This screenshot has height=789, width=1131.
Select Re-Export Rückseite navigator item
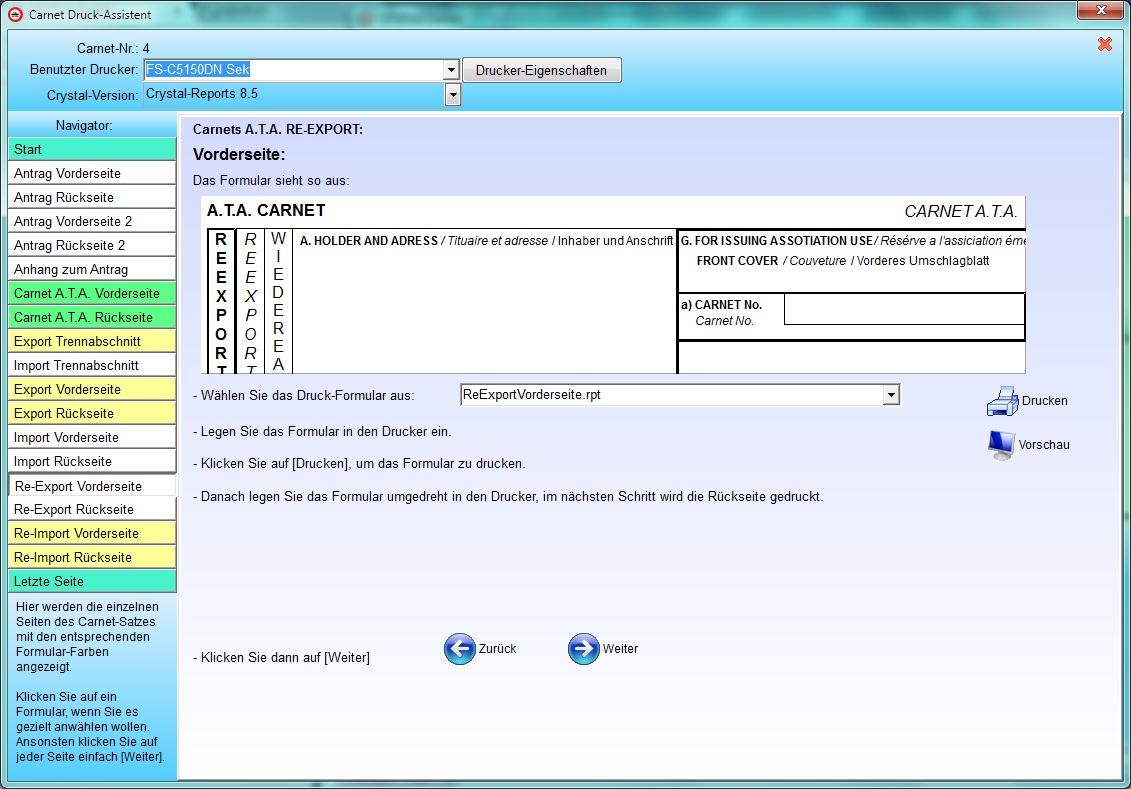point(92,509)
